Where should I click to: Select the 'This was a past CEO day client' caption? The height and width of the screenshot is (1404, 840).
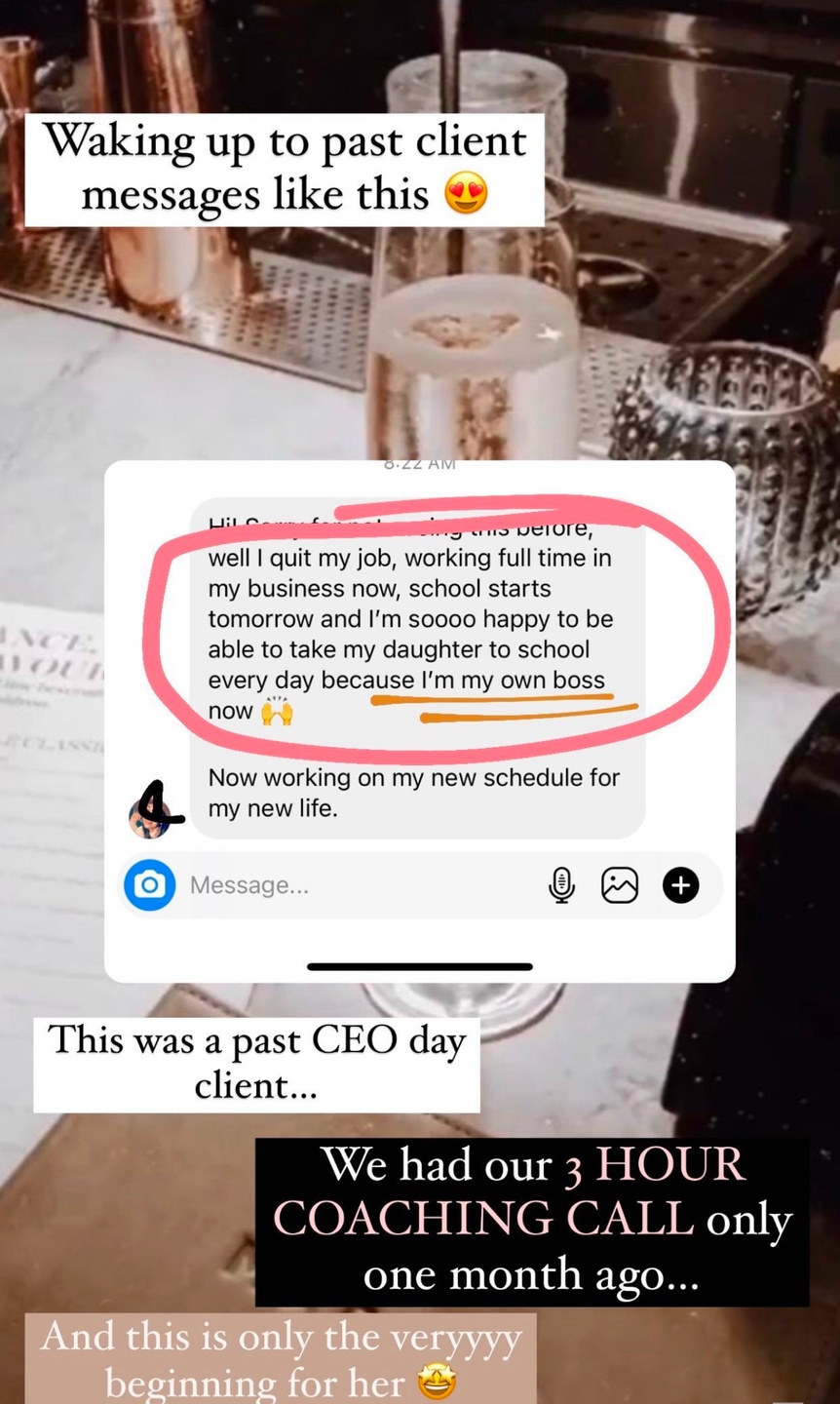click(256, 1064)
